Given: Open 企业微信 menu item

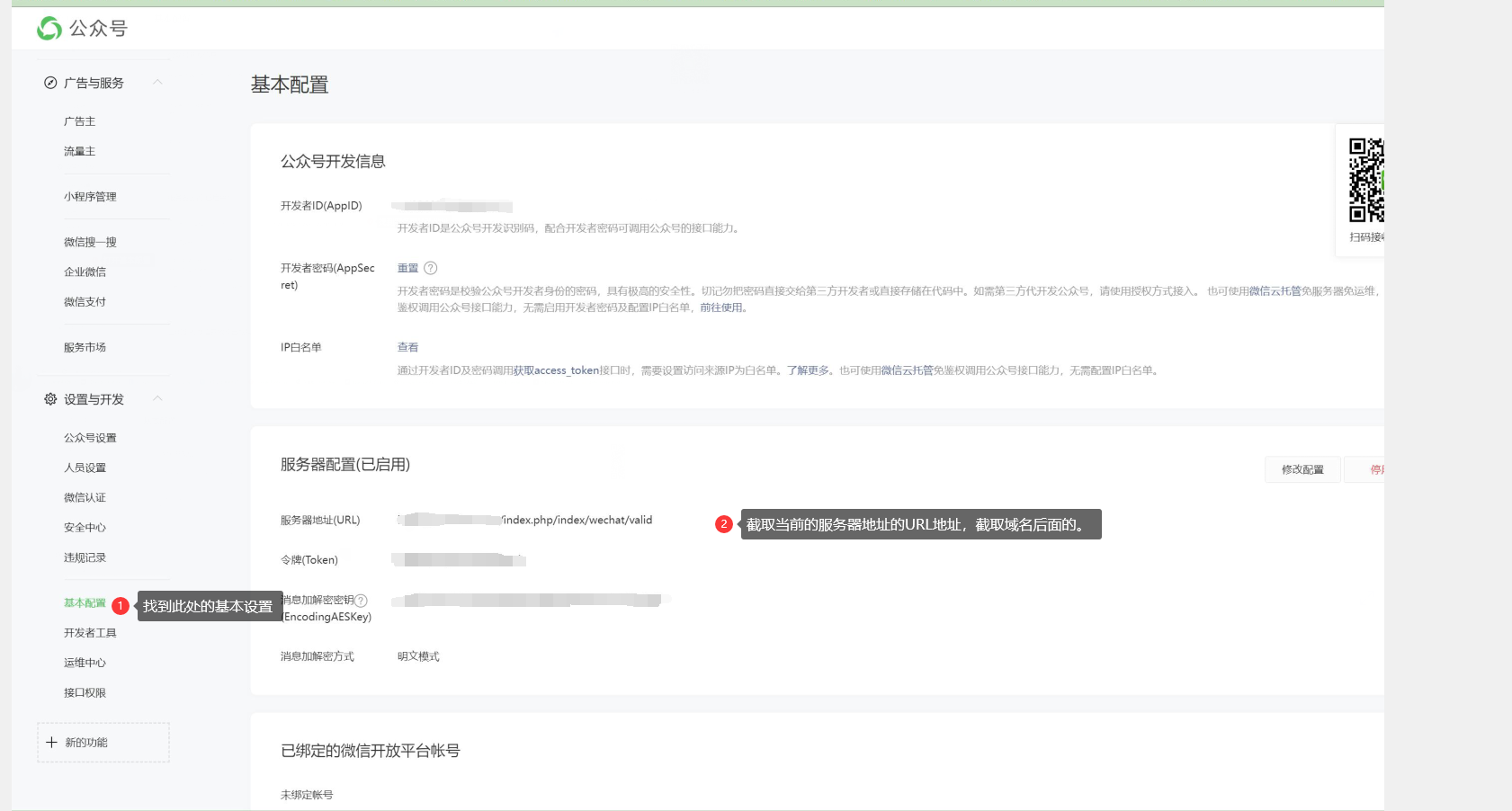Looking at the screenshot, I should pyautogui.click(x=85, y=272).
